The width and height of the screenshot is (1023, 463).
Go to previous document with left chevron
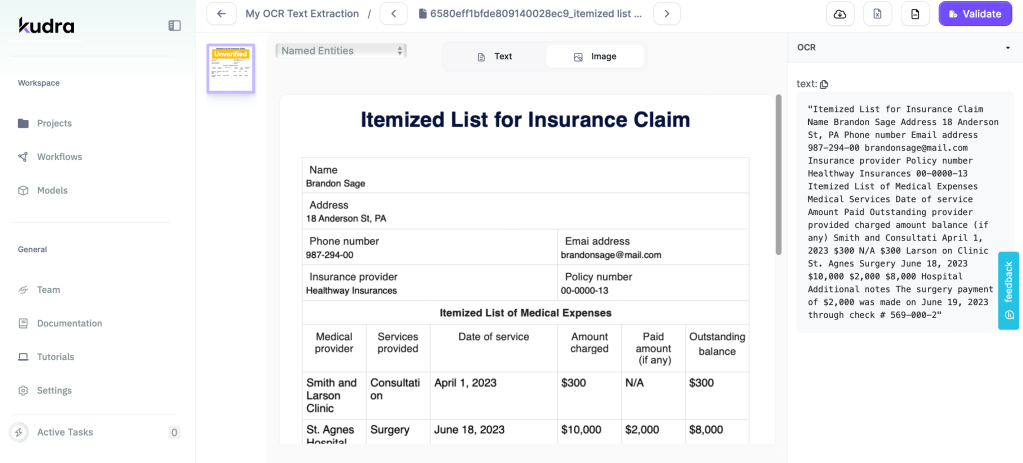point(393,14)
